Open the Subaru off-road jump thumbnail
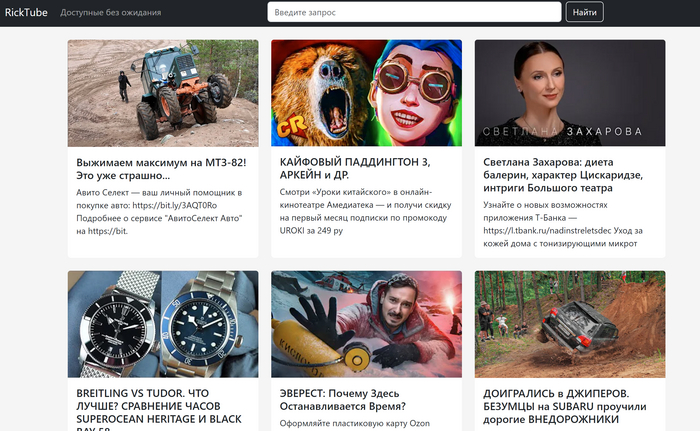The image size is (700, 431). [570, 324]
